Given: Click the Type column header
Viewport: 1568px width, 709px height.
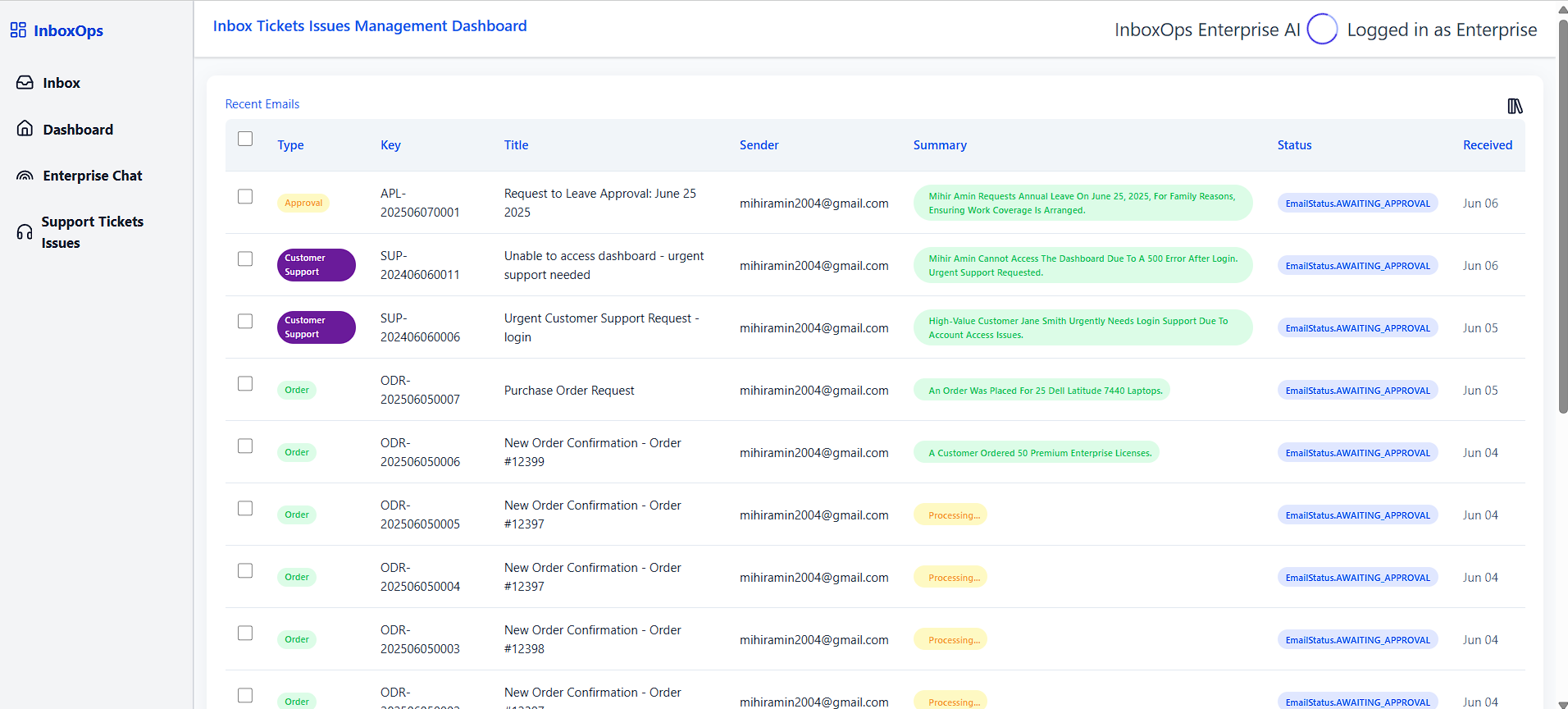Looking at the screenshot, I should [x=290, y=145].
